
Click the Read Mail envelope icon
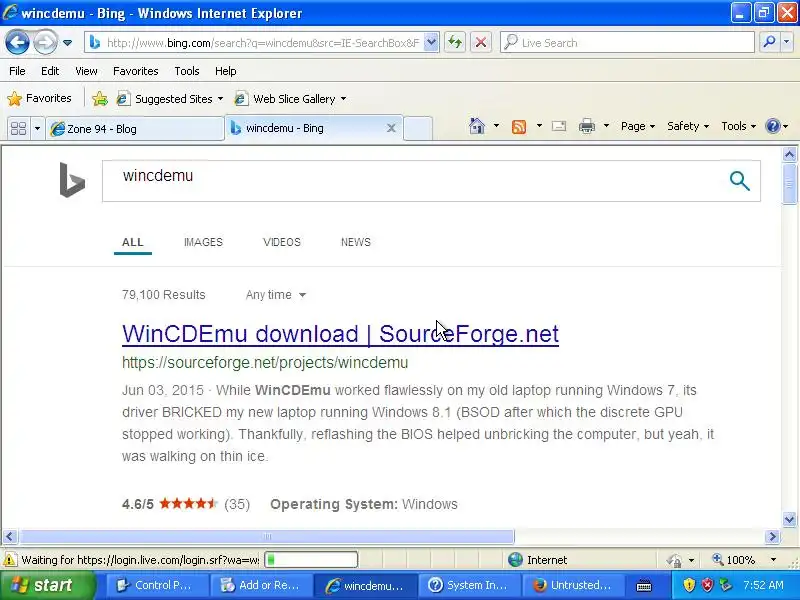[x=559, y=126]
